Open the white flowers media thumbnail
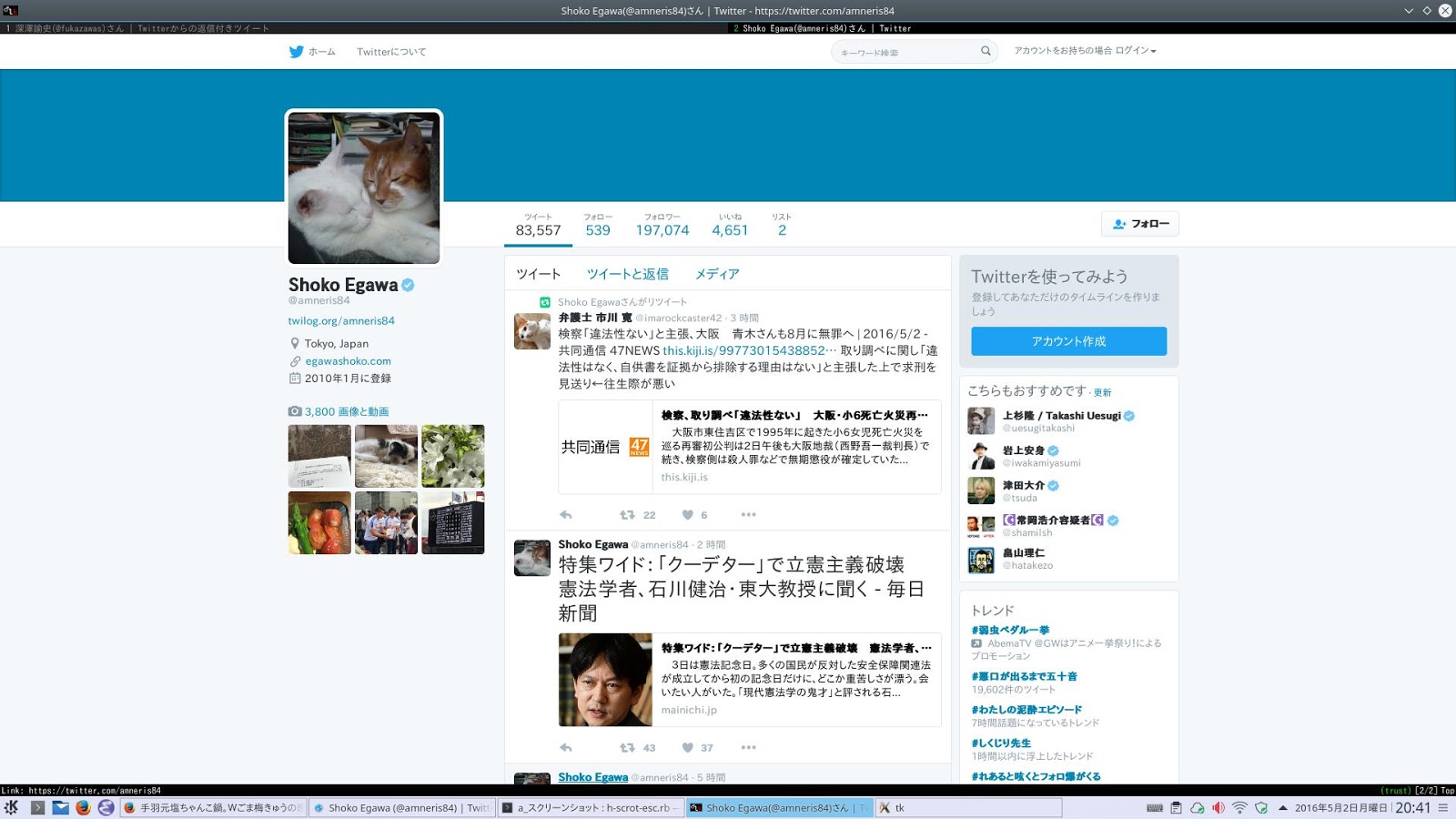This screenshot has width=1456, height=819. (x=452, y=456)
